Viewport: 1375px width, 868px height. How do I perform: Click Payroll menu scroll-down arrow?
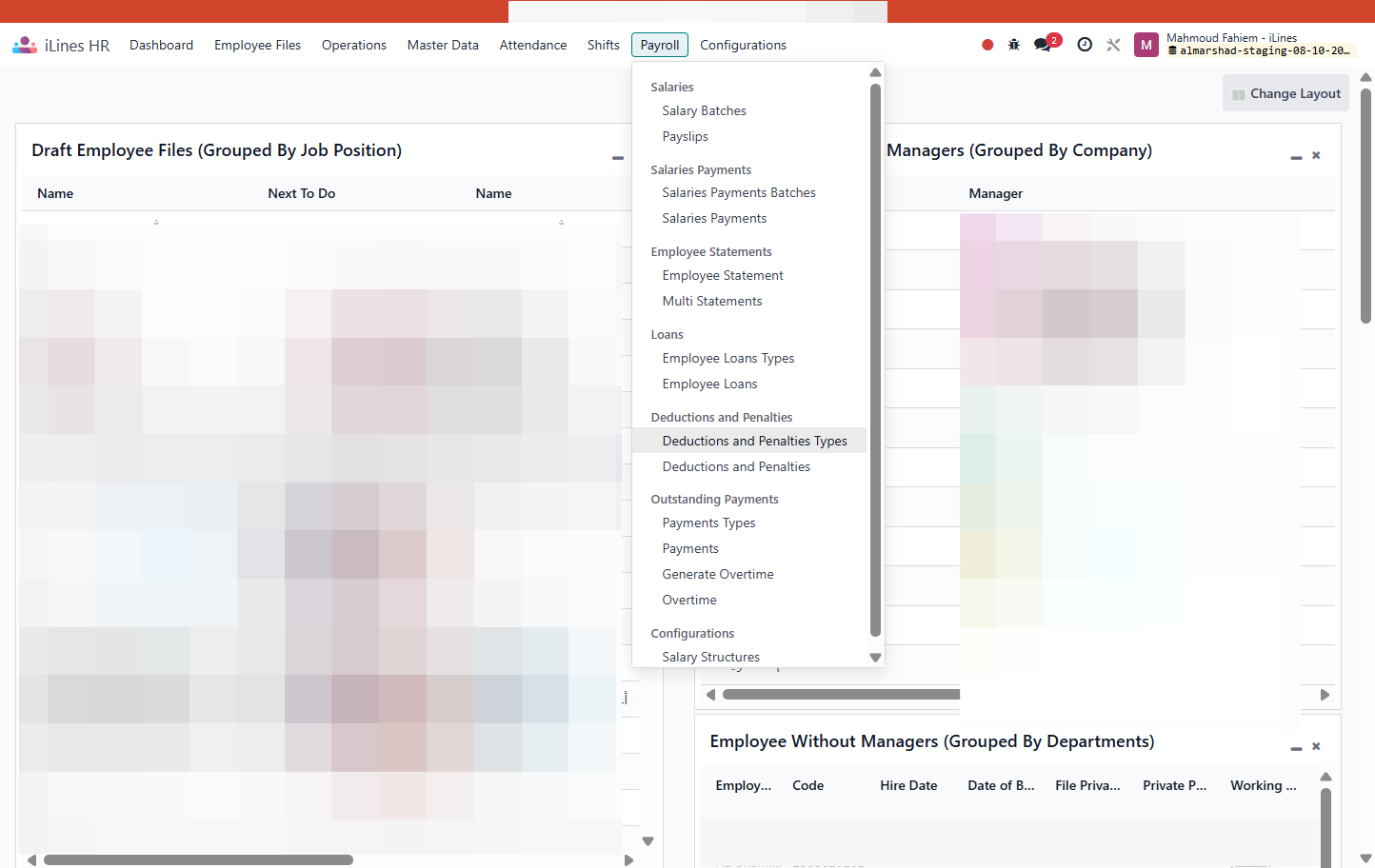875,658
